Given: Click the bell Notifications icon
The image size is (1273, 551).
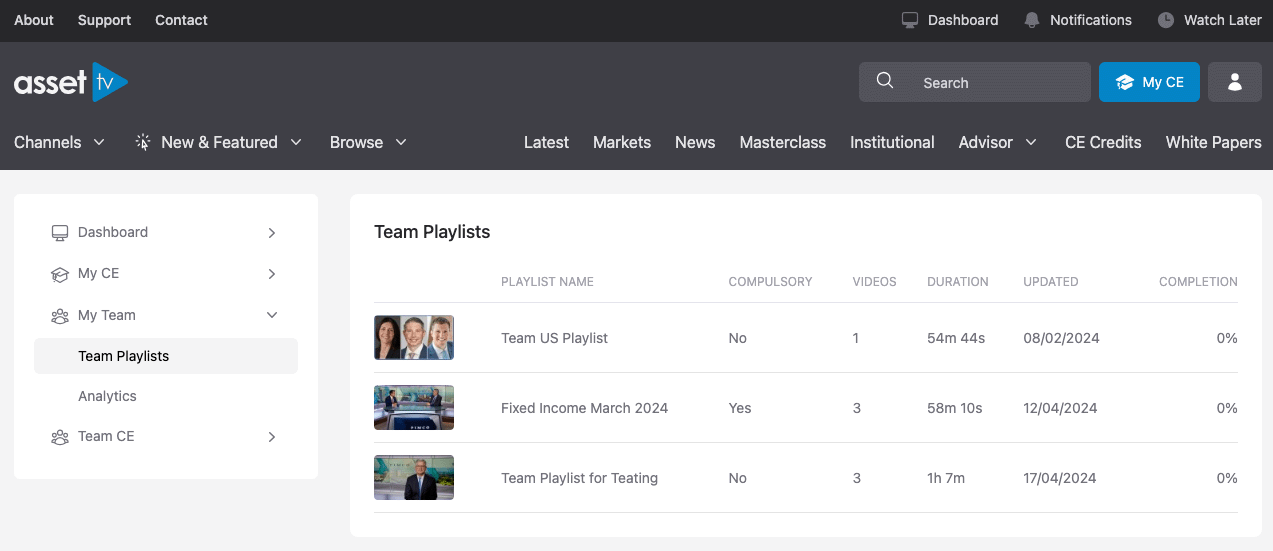Looking at the screenshot, I should (x=1032, y=20).
